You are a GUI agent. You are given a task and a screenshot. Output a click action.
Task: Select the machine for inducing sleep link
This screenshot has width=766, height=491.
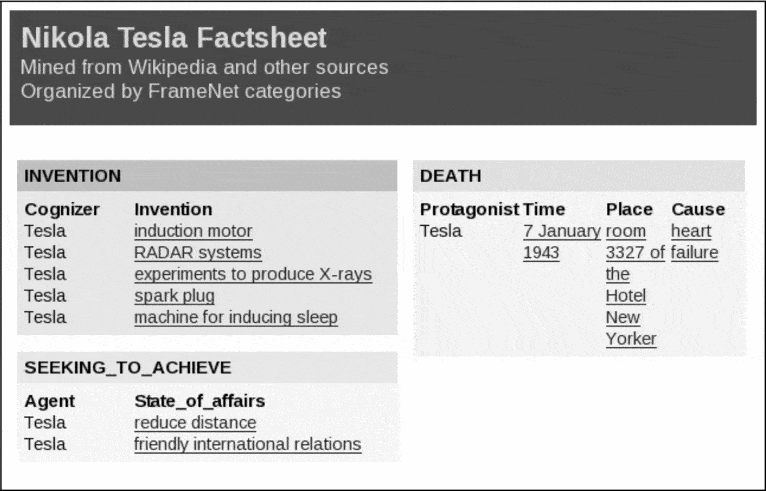coord(236,318)
